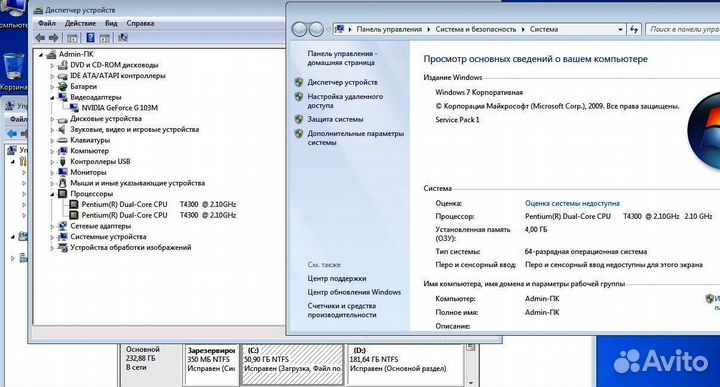Click the Контроллеры USB icon

click(63, 162)
